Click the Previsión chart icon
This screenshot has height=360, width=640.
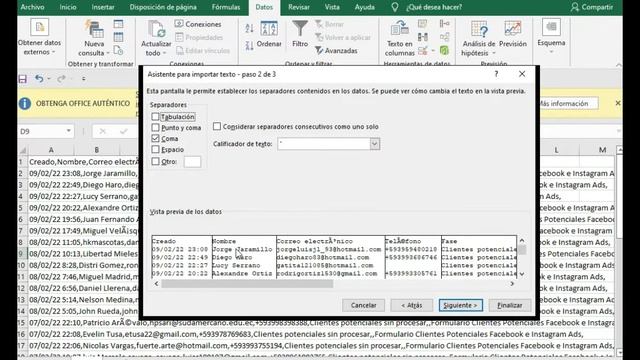513,29
